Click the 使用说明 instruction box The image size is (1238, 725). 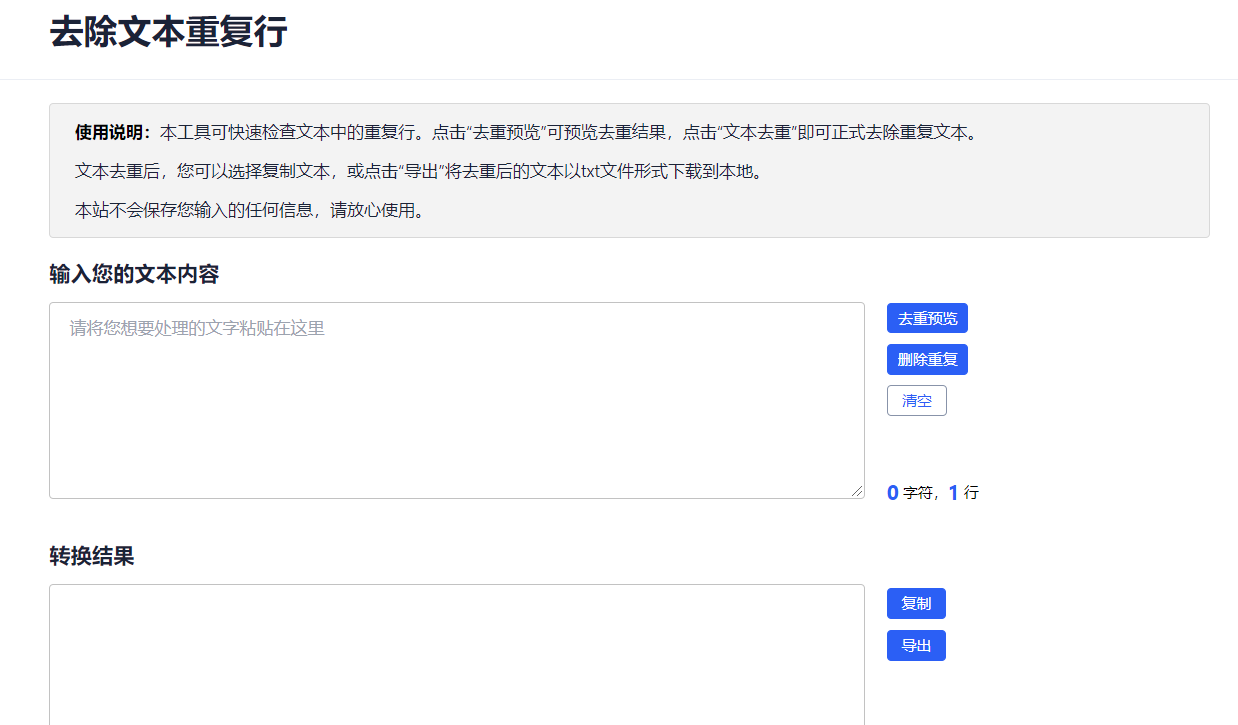[628, 168]
